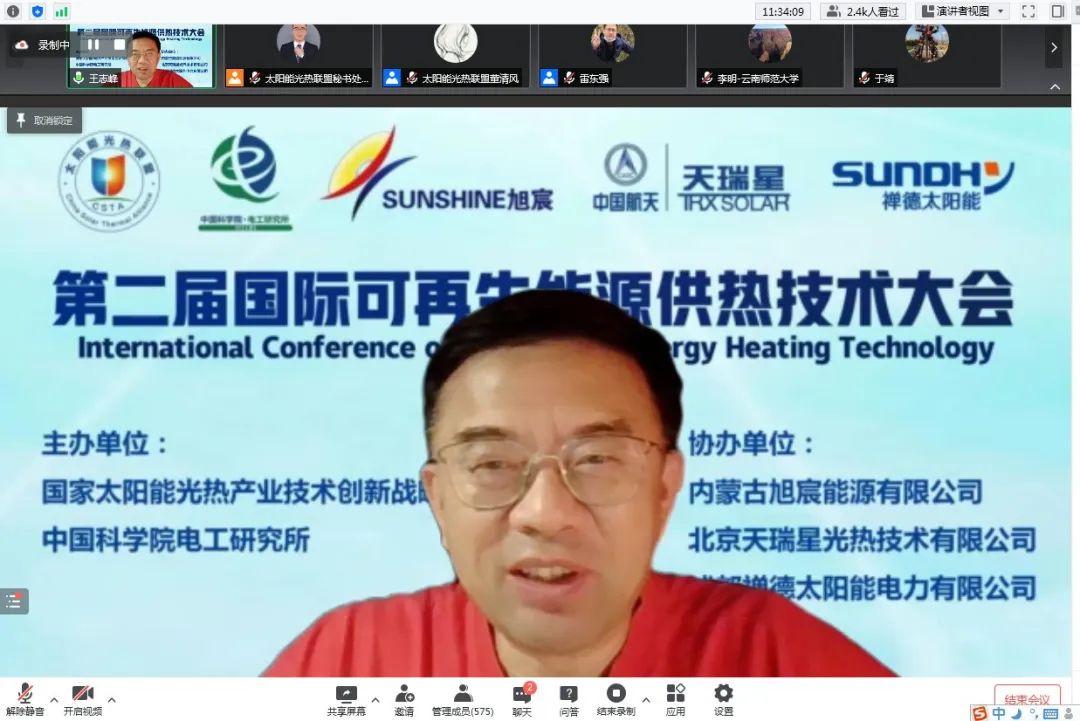This screenshot has height=721, width=1080.
Task: Click the 邀请 invite icon
Action: (404, 694)
